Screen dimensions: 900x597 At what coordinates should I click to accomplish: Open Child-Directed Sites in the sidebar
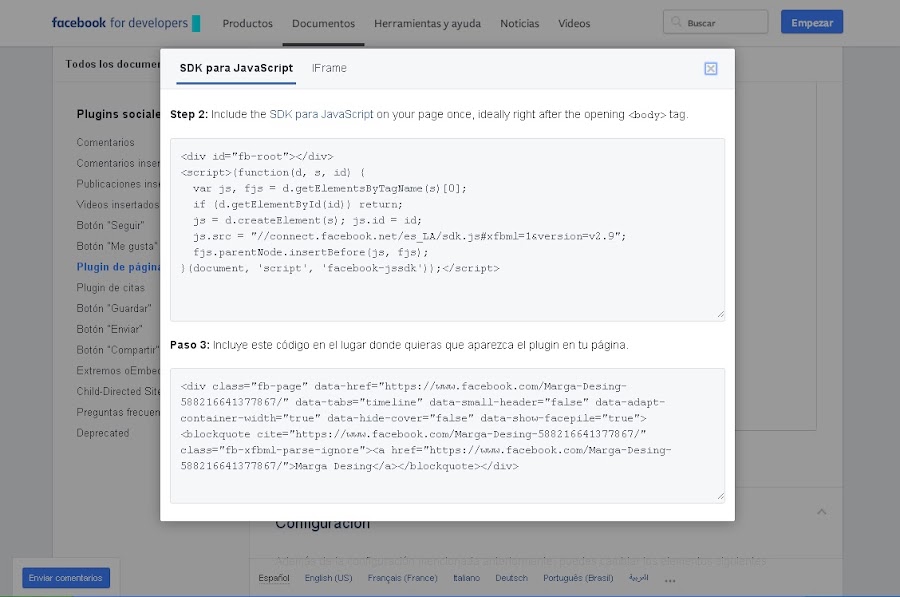[118, 391]
